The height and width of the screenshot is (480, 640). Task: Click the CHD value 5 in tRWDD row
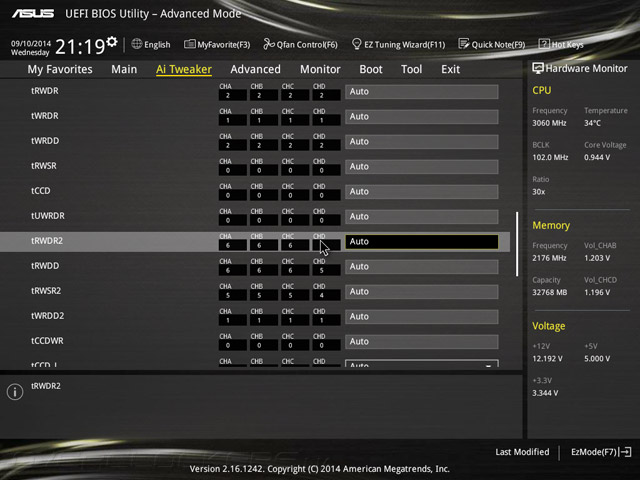(x=327, y=271)
